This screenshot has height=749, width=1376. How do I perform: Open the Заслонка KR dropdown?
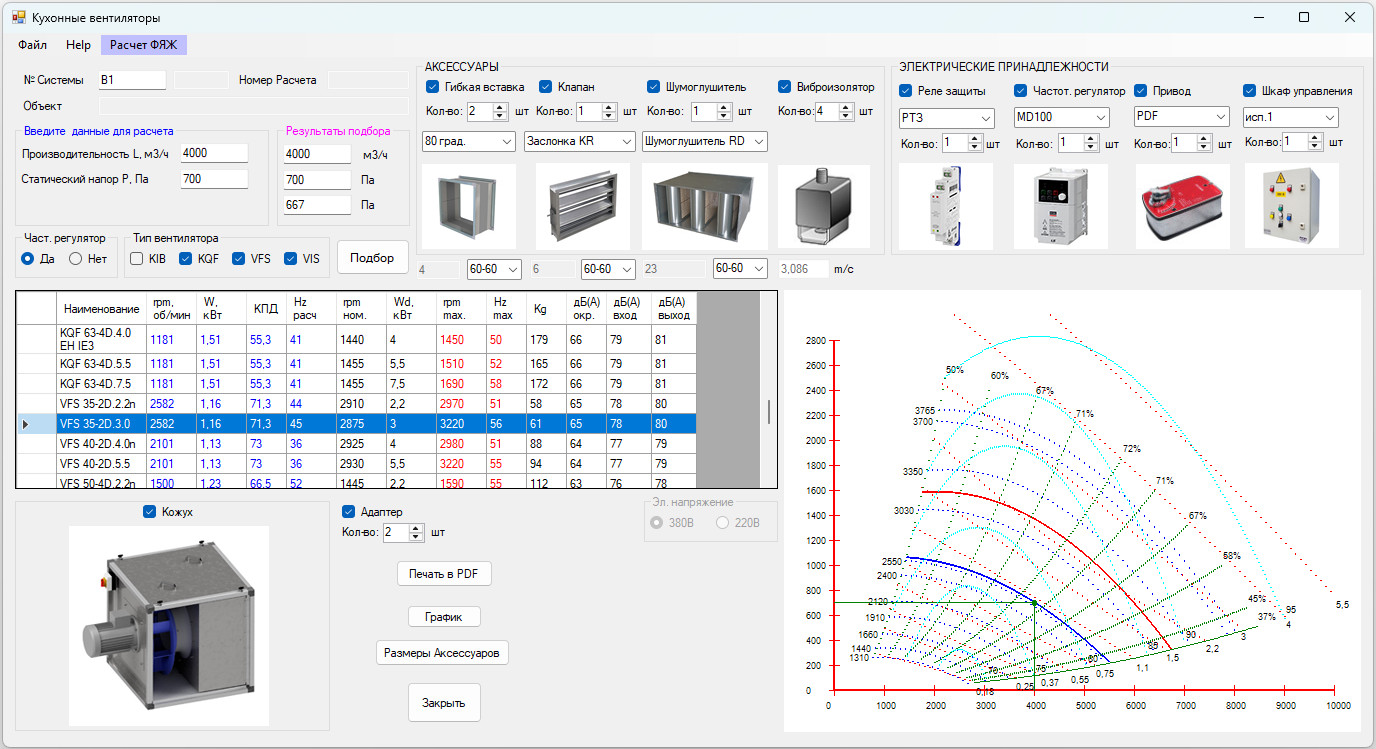coord(580,142)
